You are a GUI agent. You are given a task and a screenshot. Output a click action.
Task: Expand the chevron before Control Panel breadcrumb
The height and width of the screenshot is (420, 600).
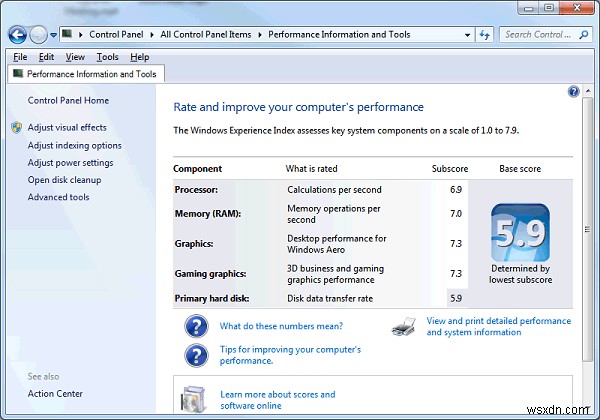pyautogui.click(x=81, y=35)
